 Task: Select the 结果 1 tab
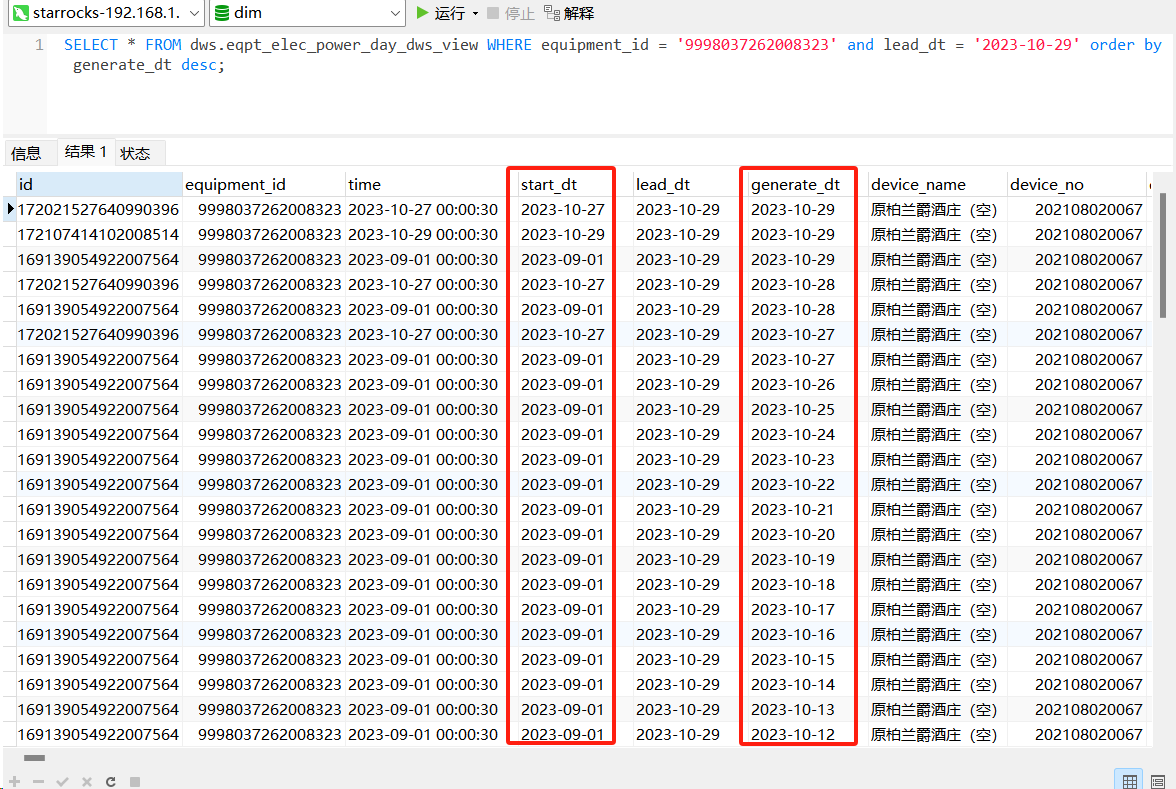tap(85, 152)
